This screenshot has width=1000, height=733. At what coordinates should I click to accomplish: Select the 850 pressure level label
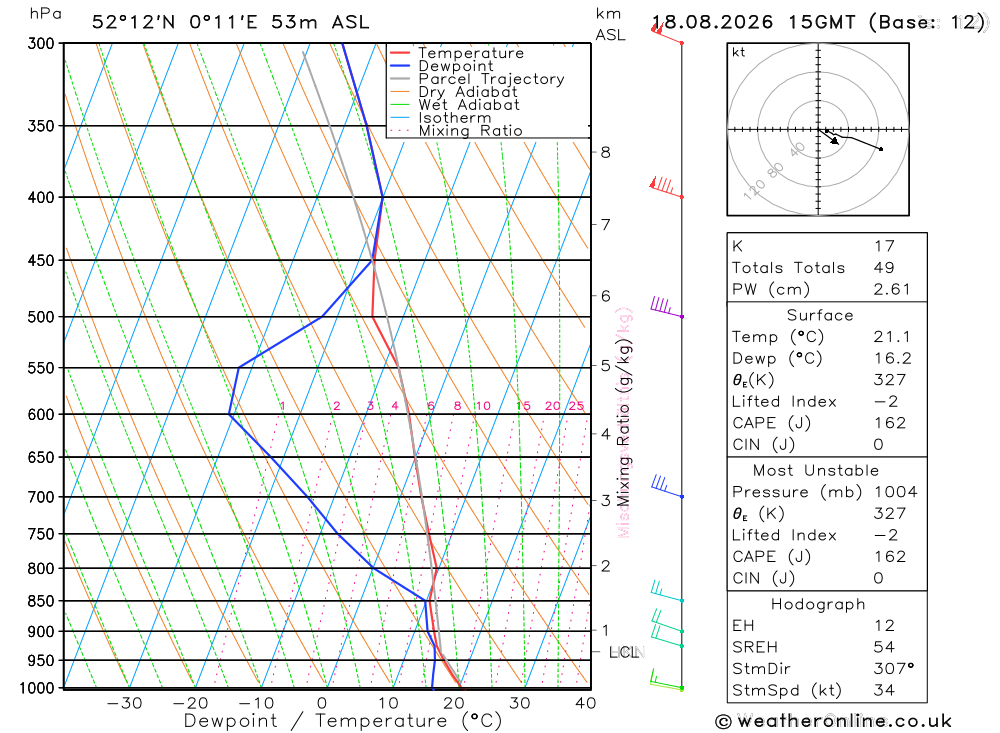coord(41,601)
